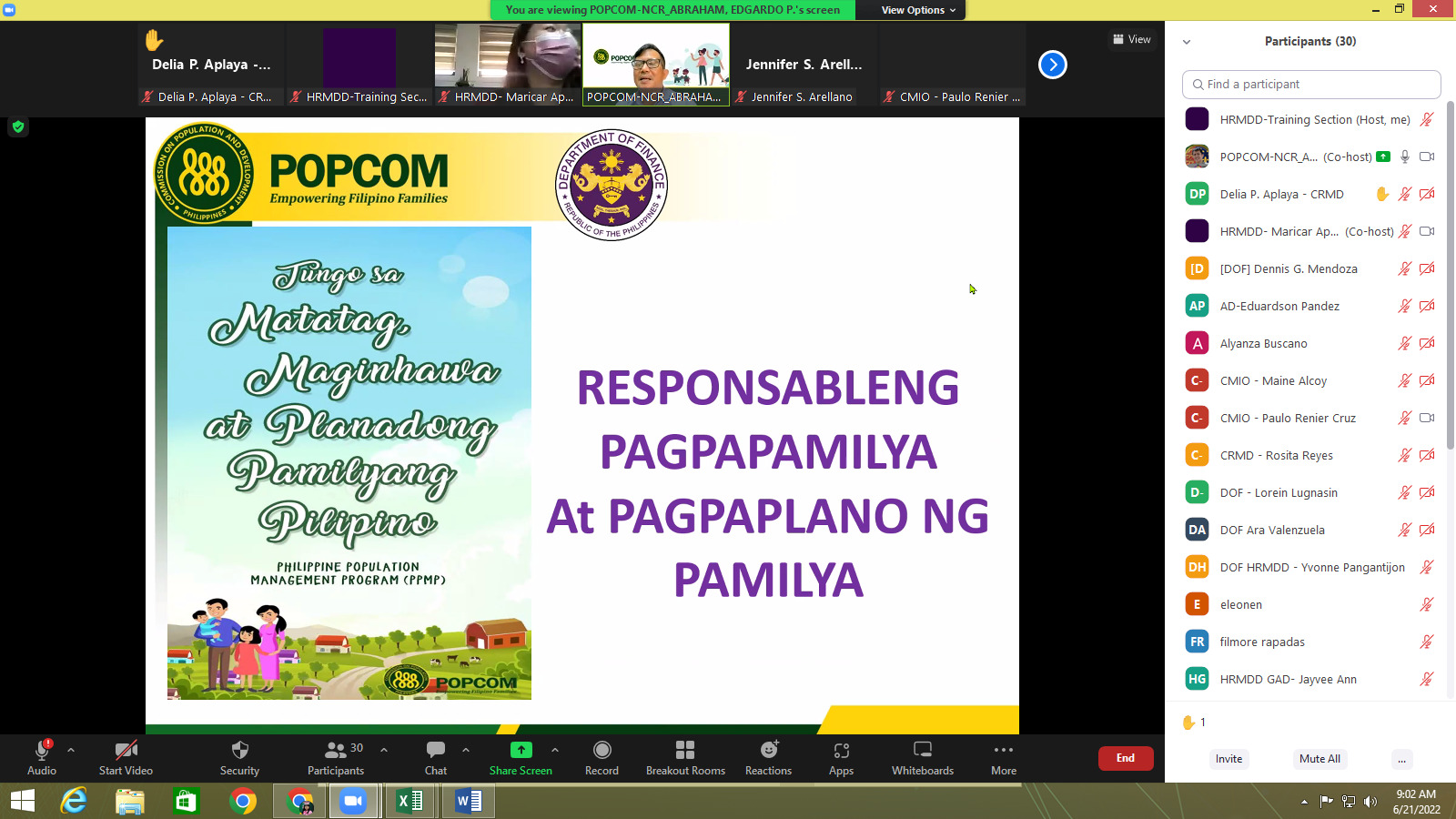Select the Jennifer S. Arellano video tile
Image resolution: width=1456 pixels, height=819 pixels.
tap(804, 65)
